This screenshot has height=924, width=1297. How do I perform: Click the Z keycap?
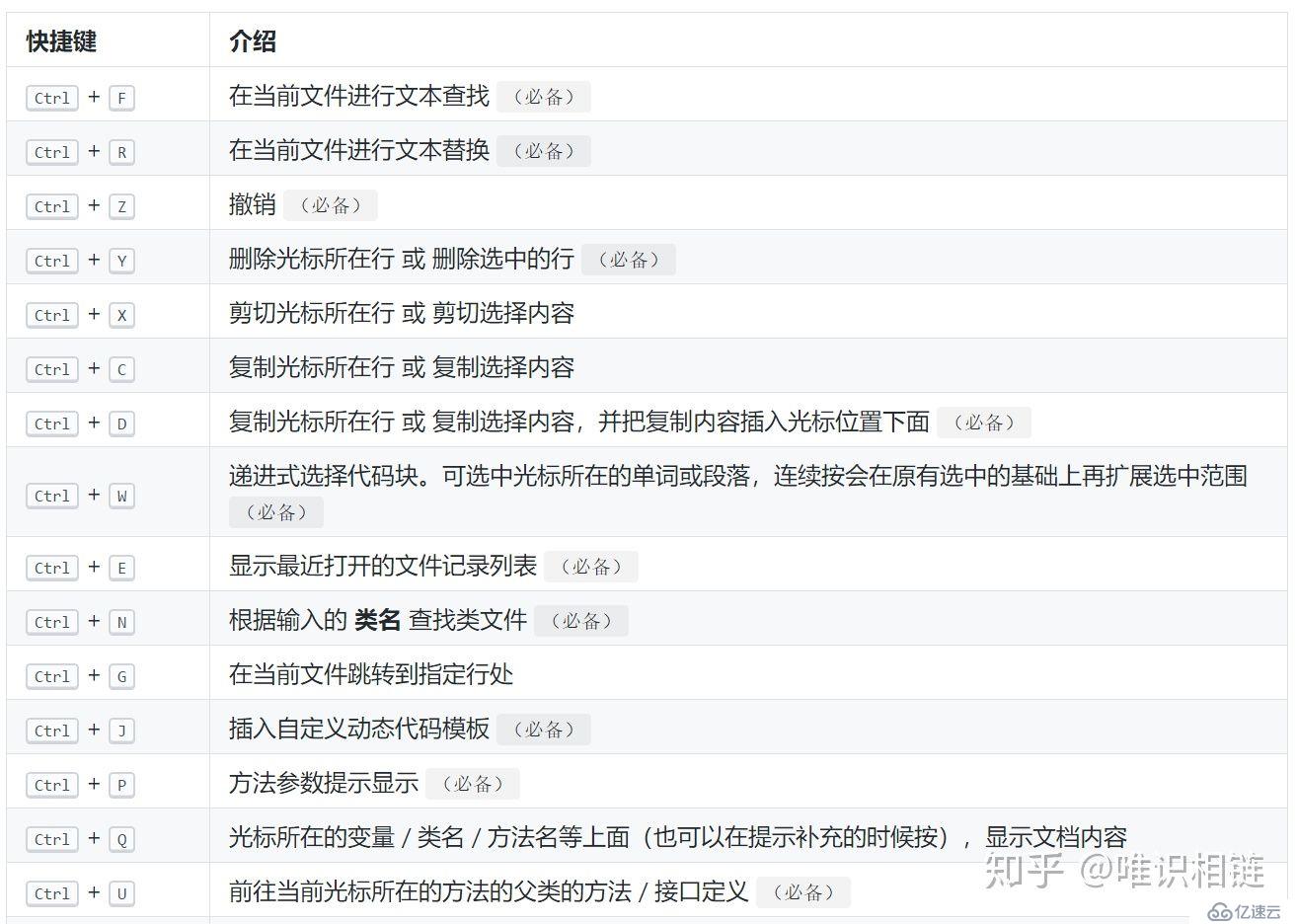tap(121, 206)
